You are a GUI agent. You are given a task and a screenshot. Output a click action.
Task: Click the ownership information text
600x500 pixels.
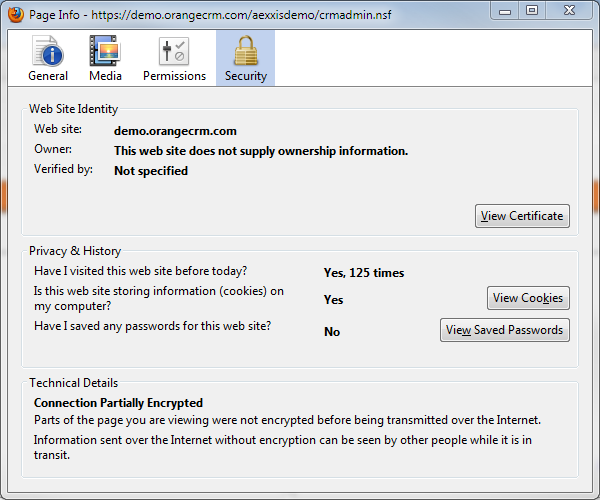pyautogui.click(x=261, y=151)
